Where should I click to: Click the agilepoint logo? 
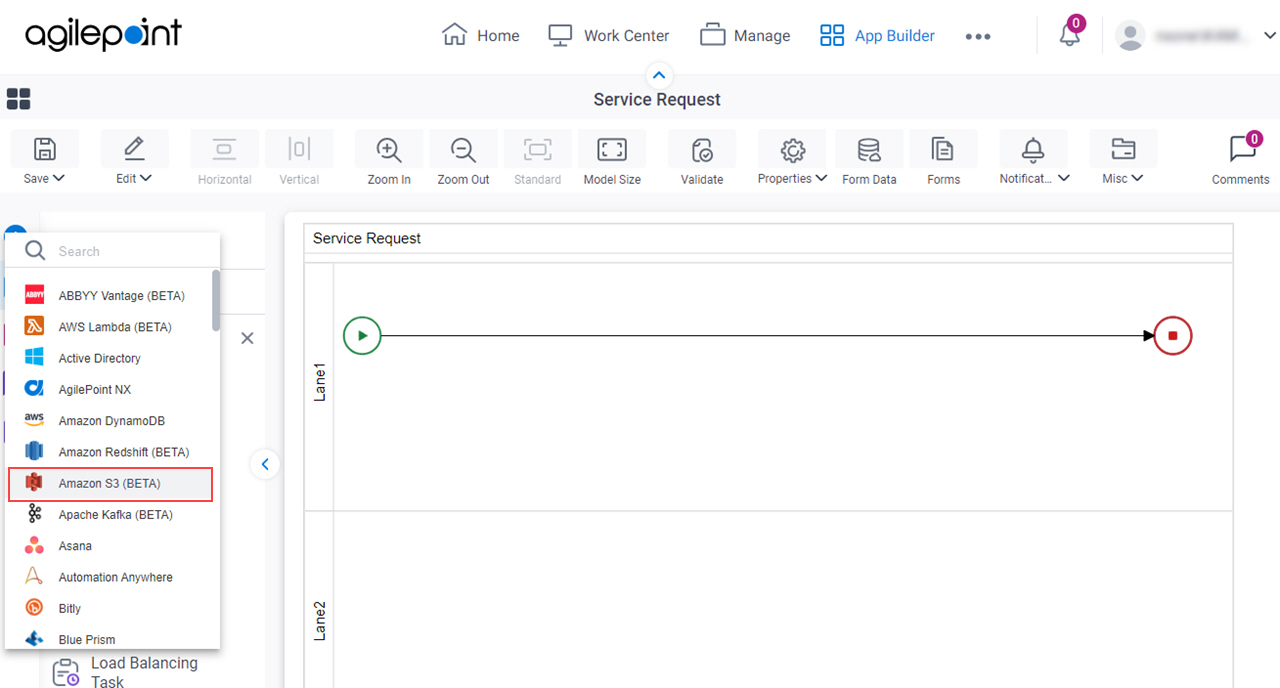pos(103,34)
